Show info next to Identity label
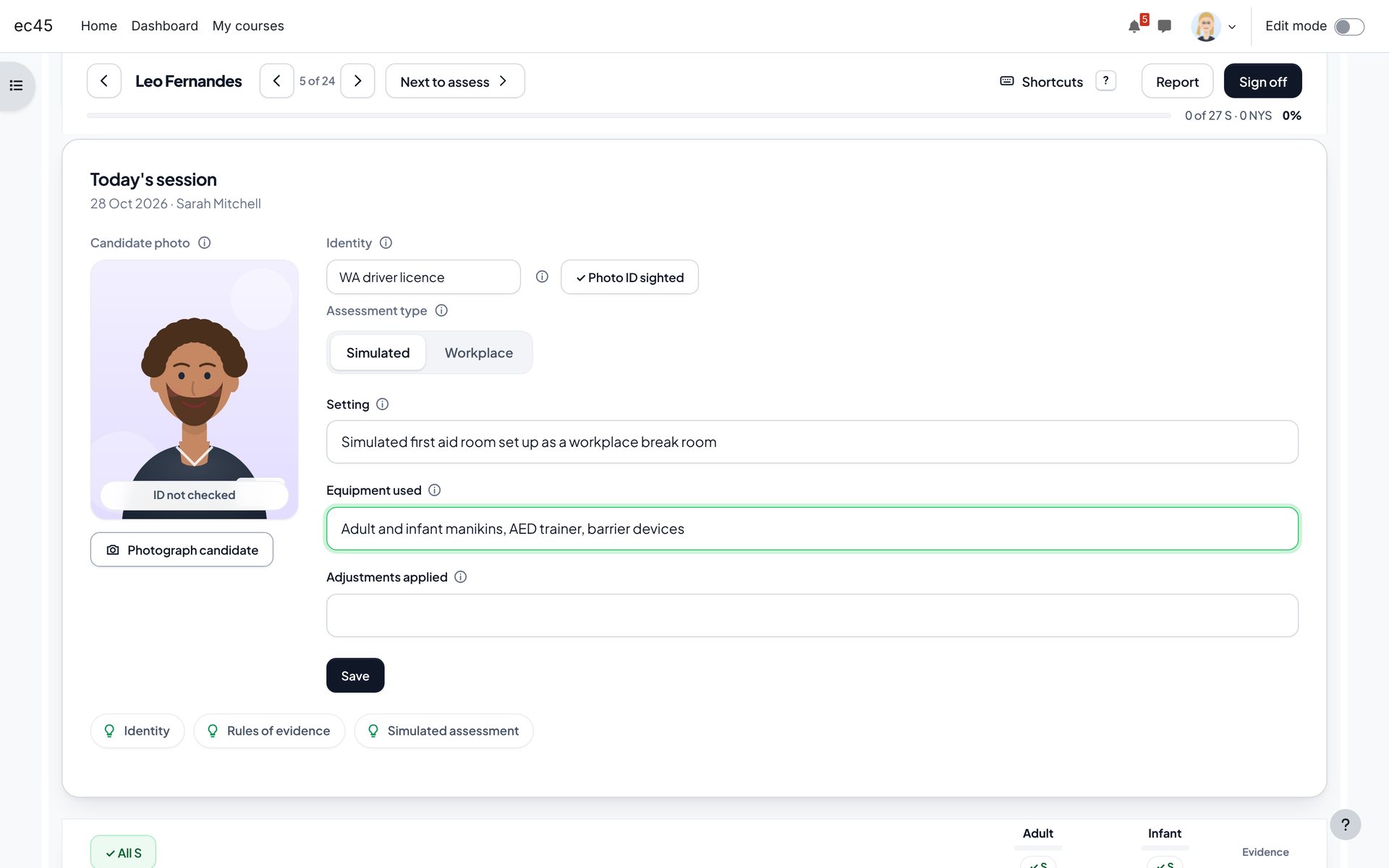Image resolution: width=1389 pixels, height=868 pixels. point(386,243)
